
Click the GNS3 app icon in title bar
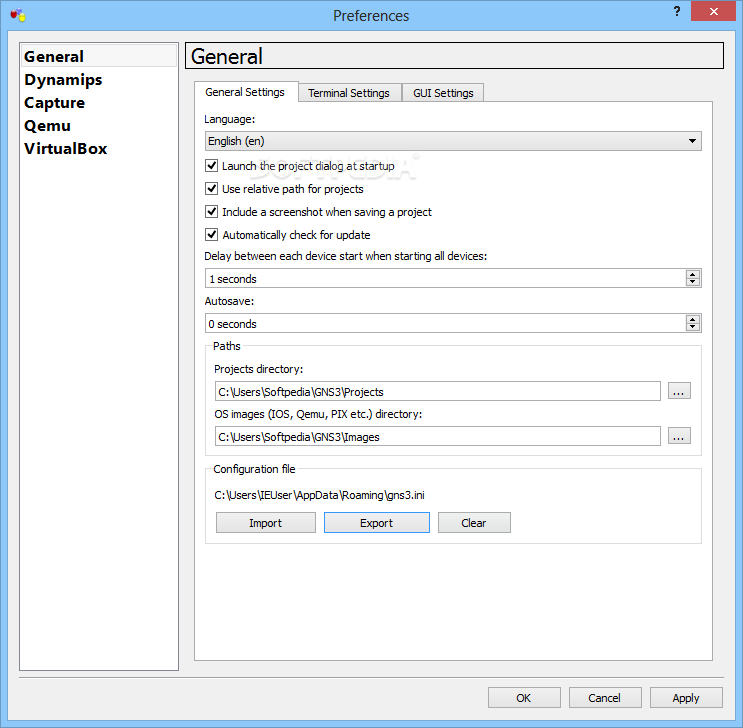pyautogui.click(x=18, y=15)
